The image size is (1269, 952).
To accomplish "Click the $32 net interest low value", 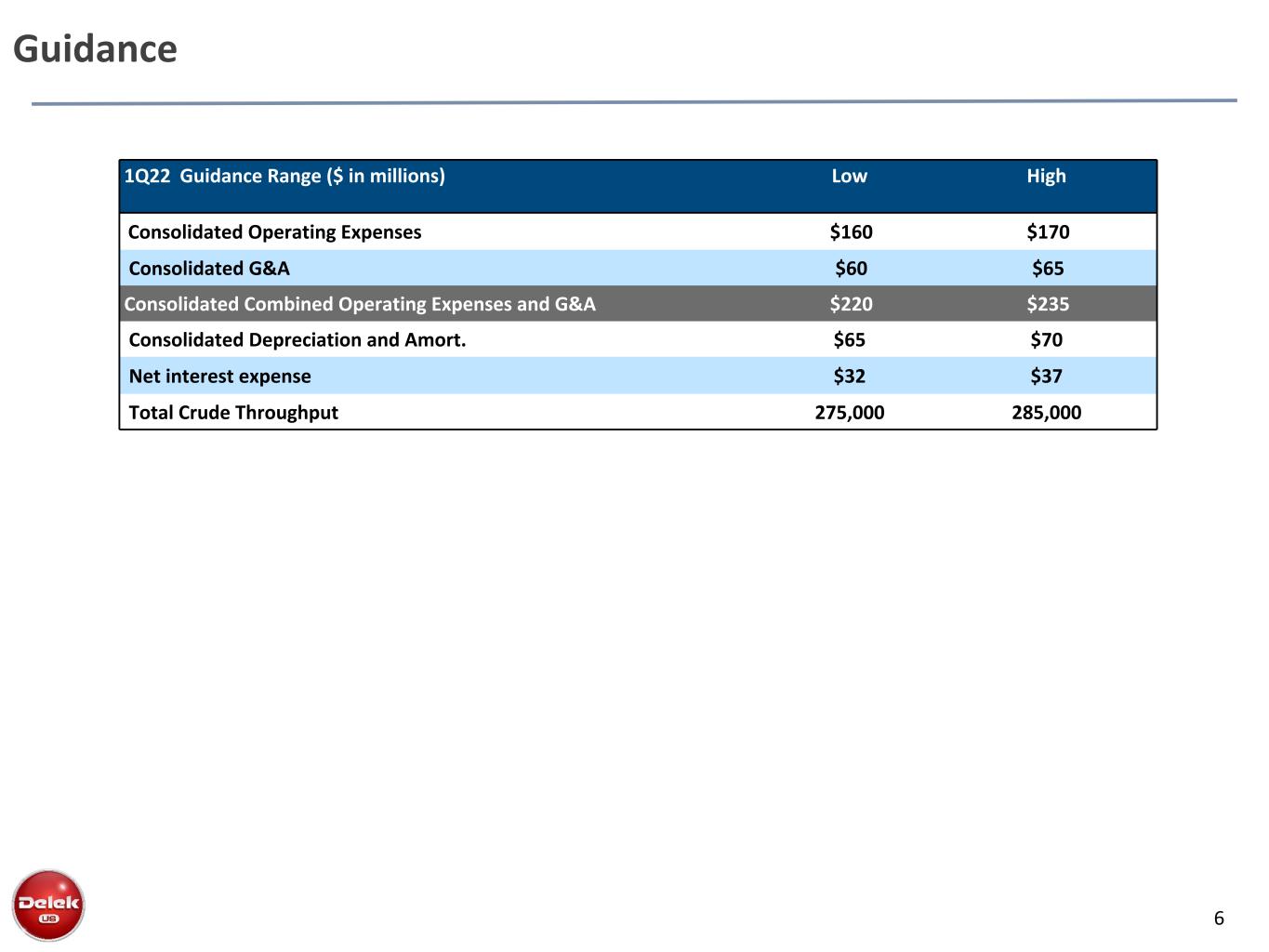I will pos(849,377).
